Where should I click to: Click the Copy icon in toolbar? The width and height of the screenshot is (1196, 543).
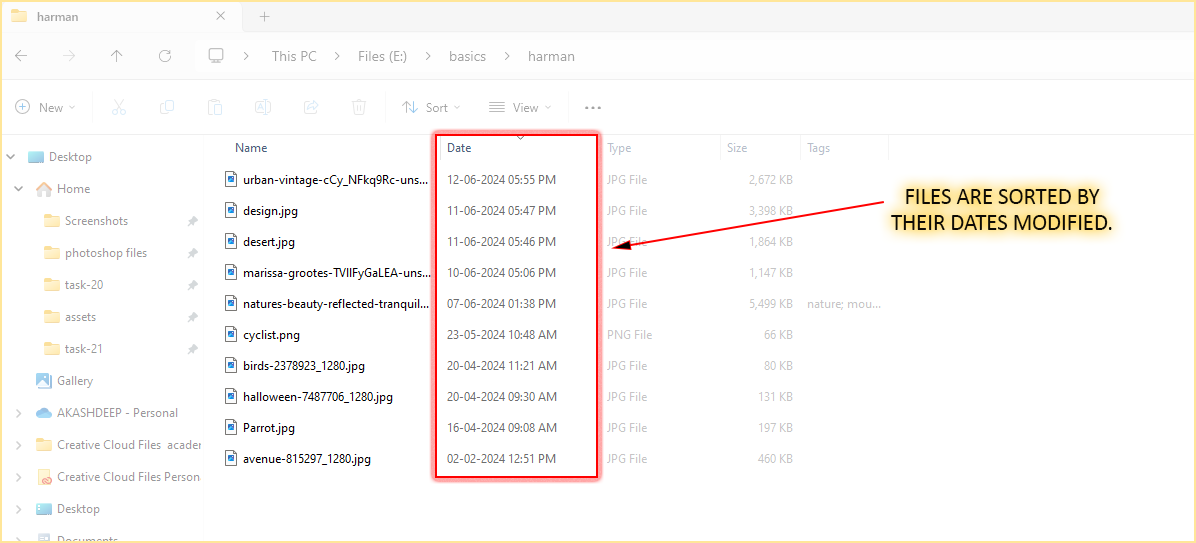coord(167,107)
